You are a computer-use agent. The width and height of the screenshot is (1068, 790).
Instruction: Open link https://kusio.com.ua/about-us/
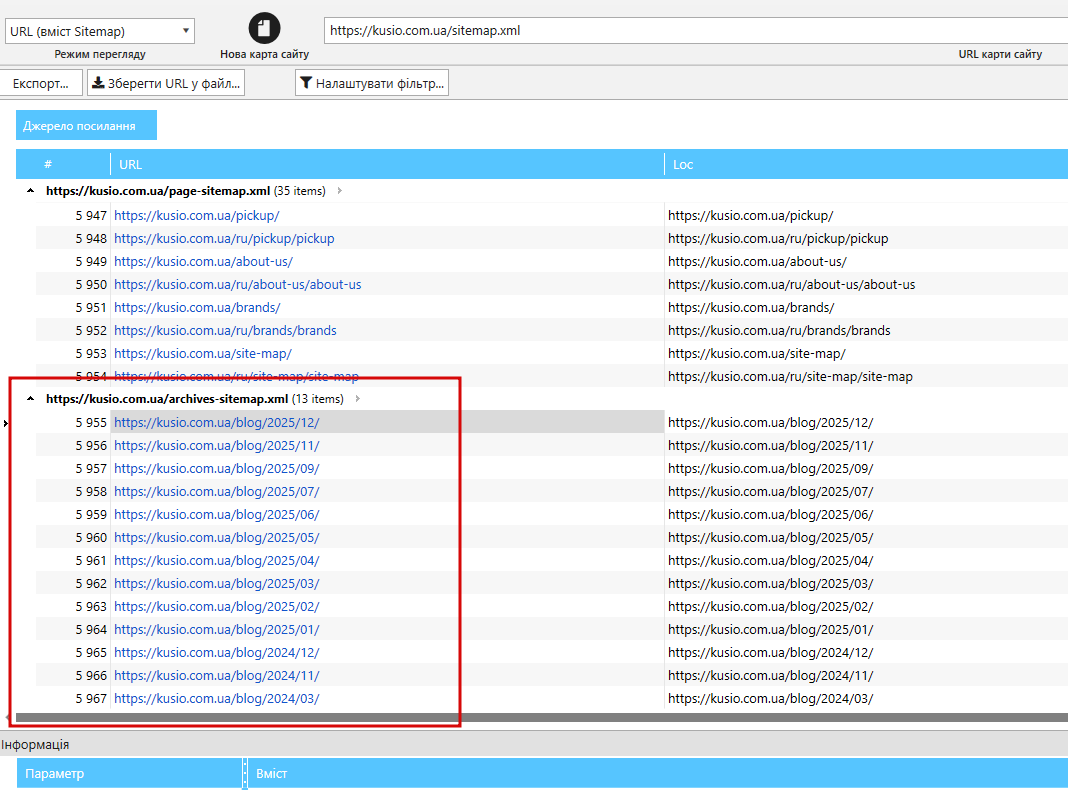204,262
